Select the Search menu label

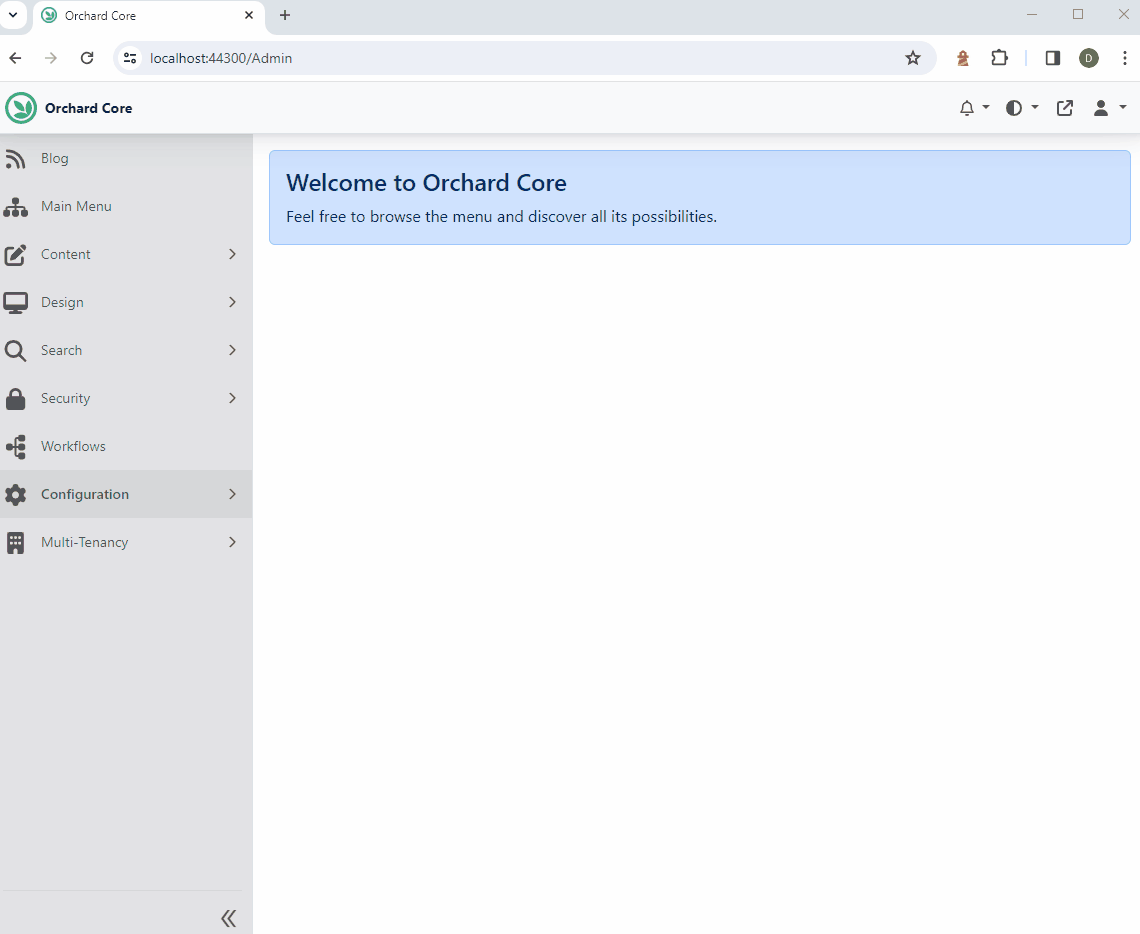(61, 350)
